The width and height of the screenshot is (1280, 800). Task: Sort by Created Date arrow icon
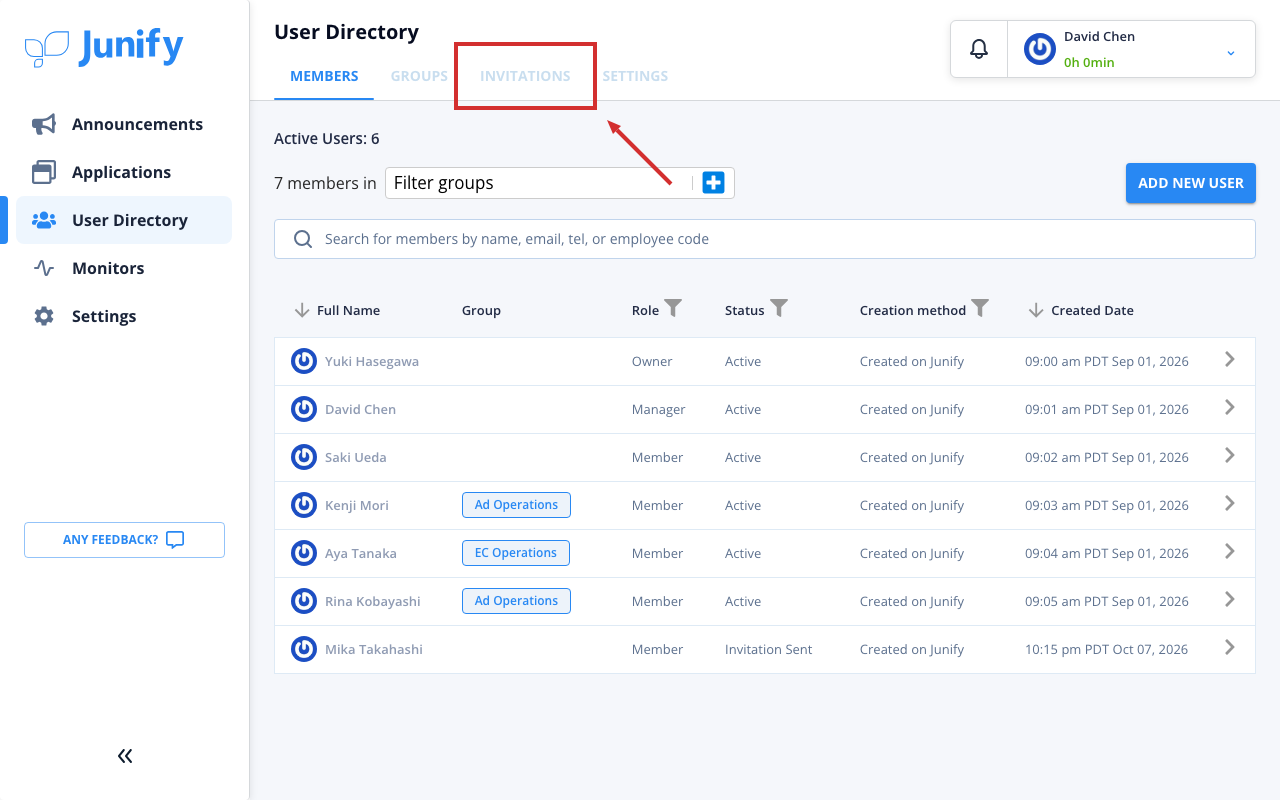1036,310
